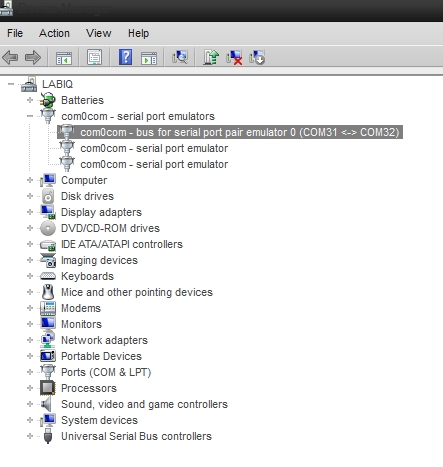Expand the System devices node
Screen dimensions: 443x467
coord(30,420)
